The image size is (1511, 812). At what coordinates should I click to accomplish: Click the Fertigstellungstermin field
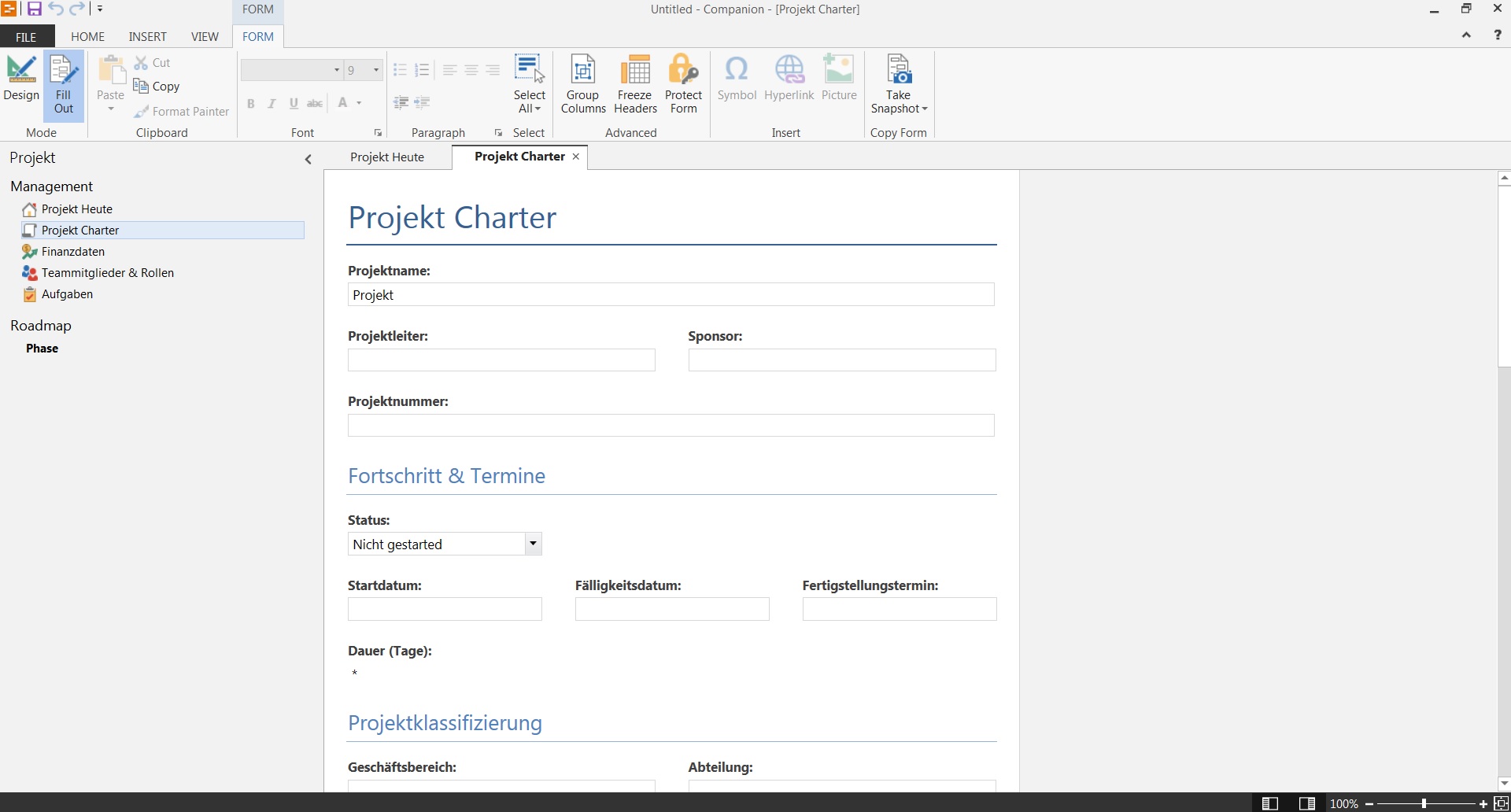tap(900, 609)
